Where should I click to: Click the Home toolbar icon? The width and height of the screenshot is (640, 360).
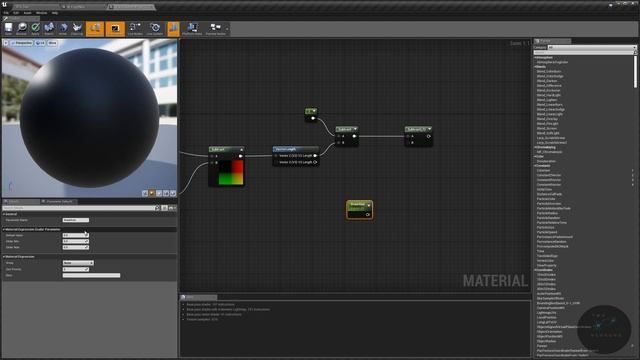[63, 29]
